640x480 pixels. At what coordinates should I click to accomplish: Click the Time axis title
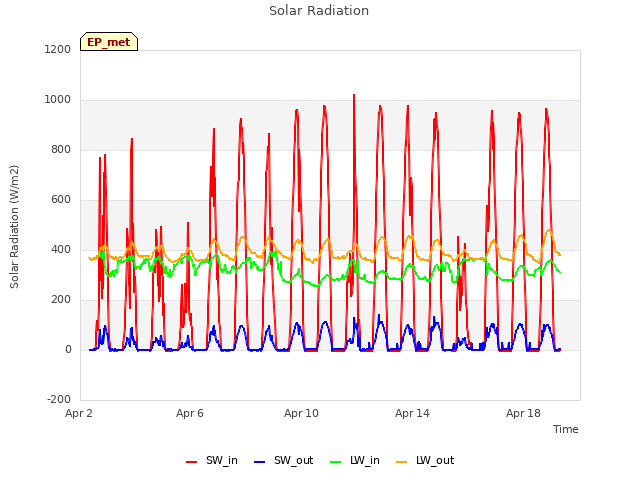tap(565, 429)
